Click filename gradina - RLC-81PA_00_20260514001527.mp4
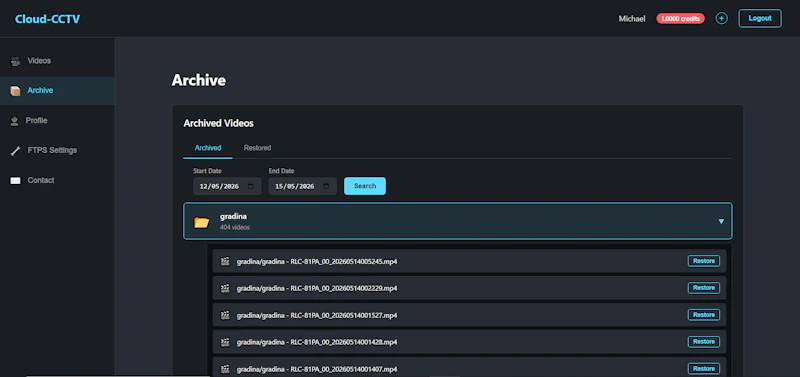Screen dimensions: 800x377 tap(317, 316)
